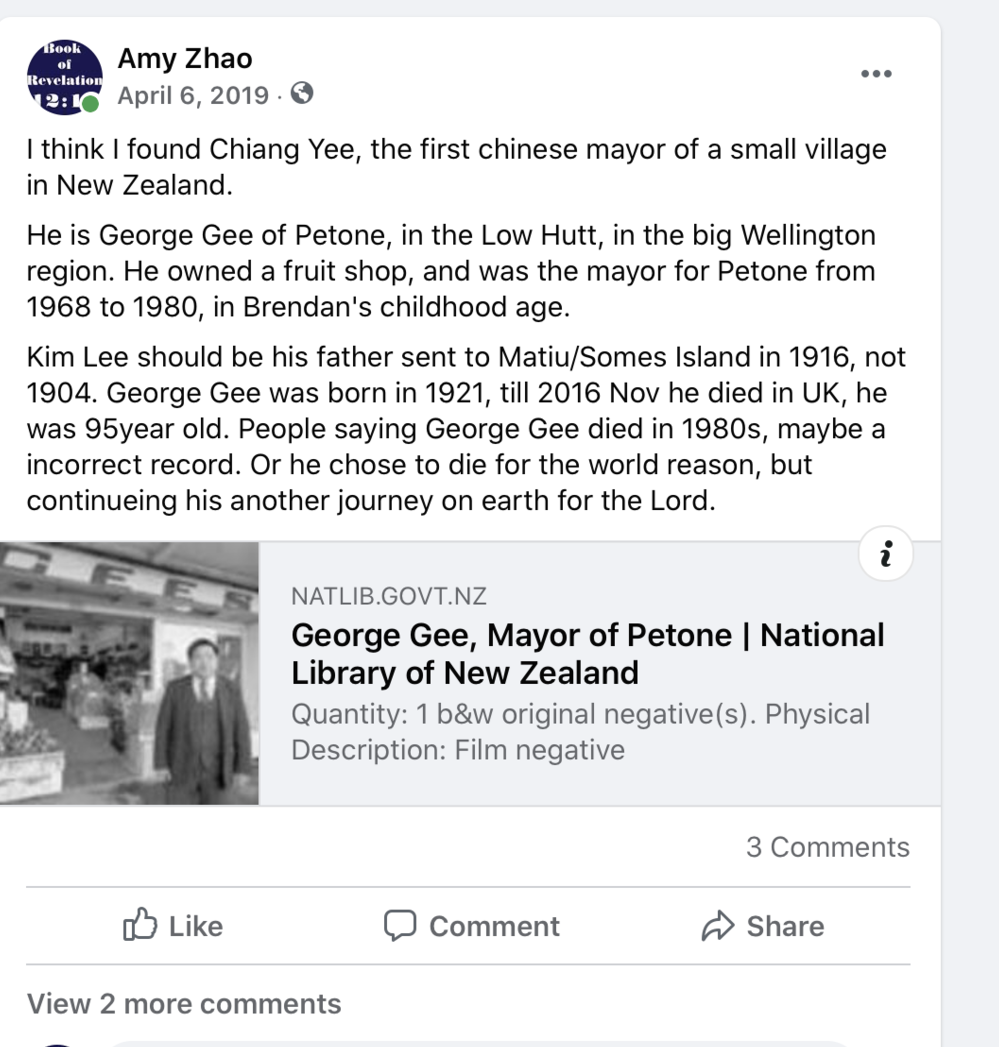Click the paragraph about Petone fruit shop
Screen dimensions: 999x1047
tap(450, 271)
